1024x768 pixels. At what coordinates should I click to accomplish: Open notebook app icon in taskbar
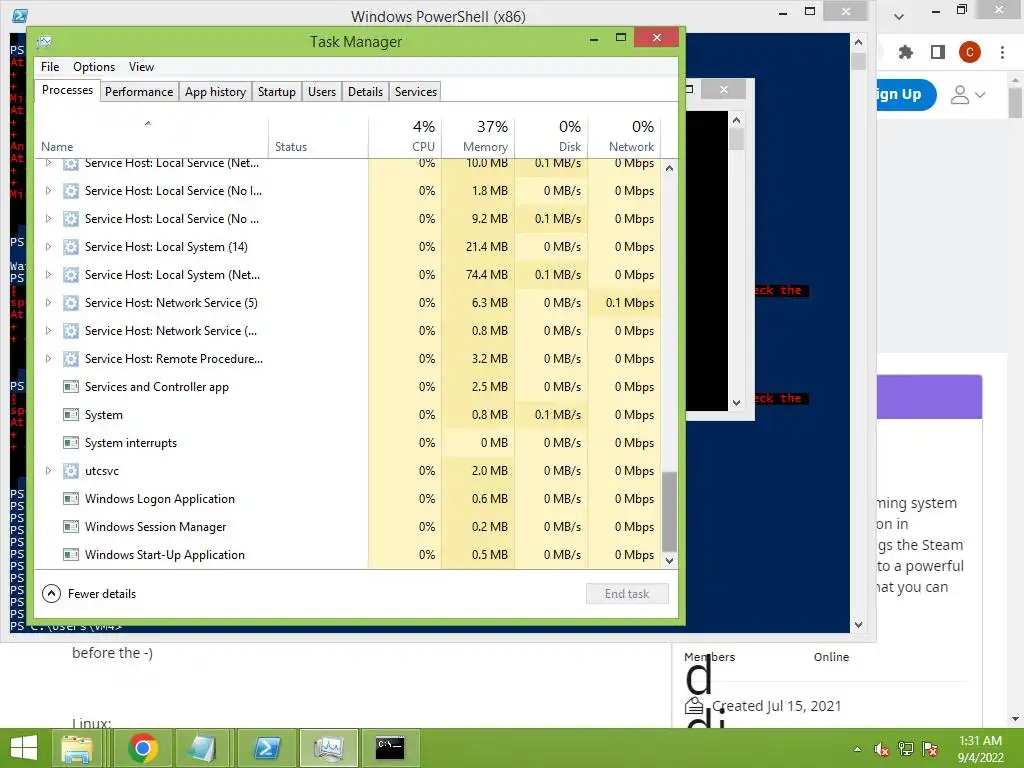pyautogui.click(x=202, y=748)
